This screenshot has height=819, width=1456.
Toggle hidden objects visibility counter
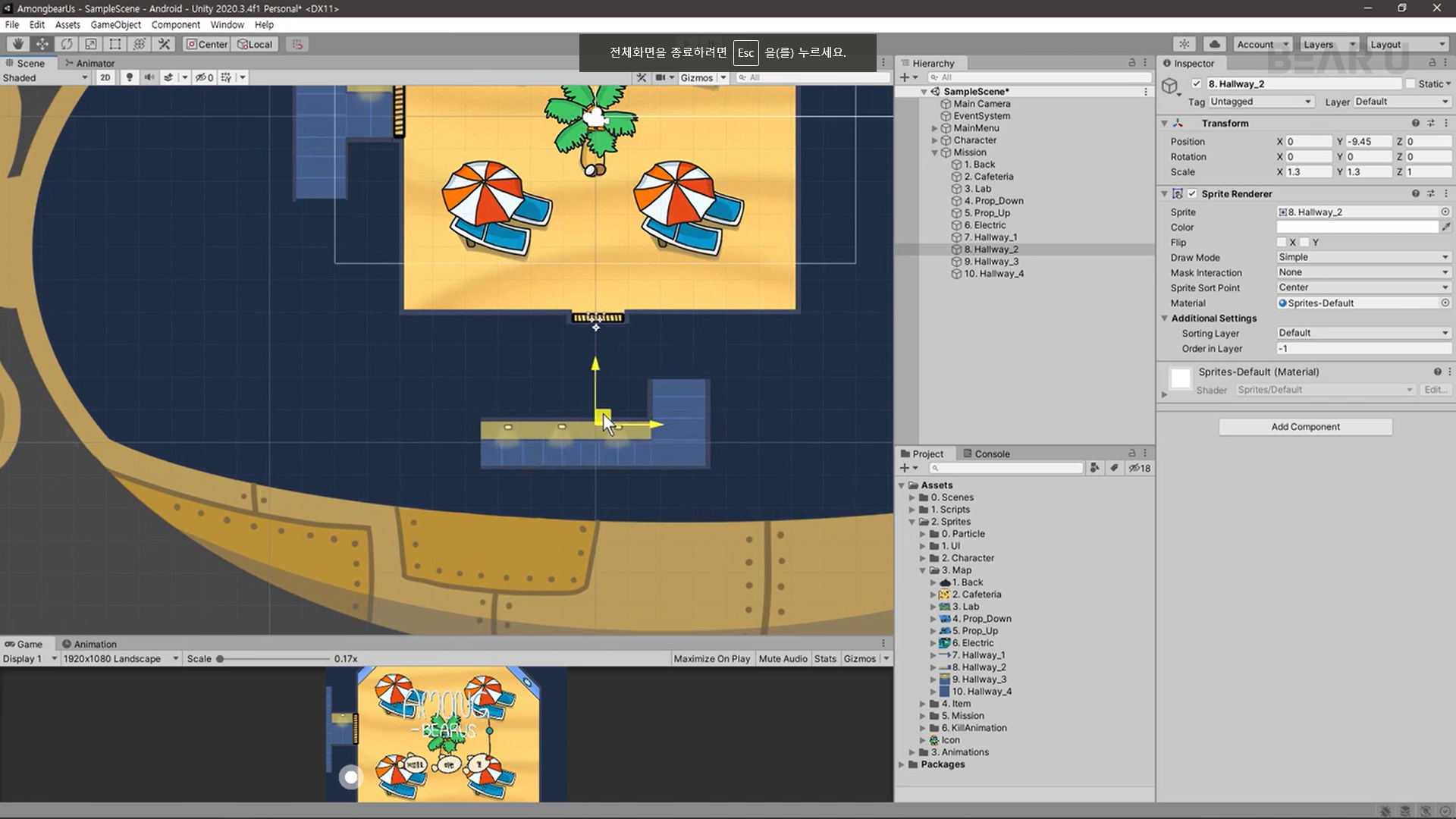204,77
